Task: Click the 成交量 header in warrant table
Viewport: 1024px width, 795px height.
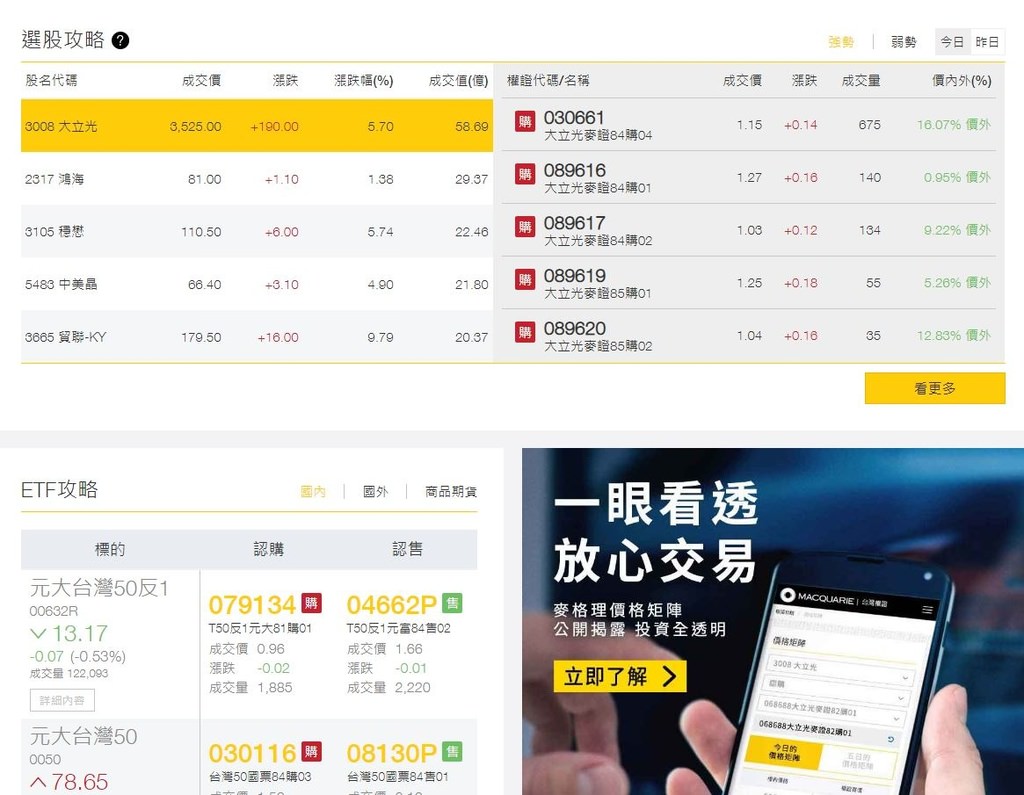Action: coord(861,80)
